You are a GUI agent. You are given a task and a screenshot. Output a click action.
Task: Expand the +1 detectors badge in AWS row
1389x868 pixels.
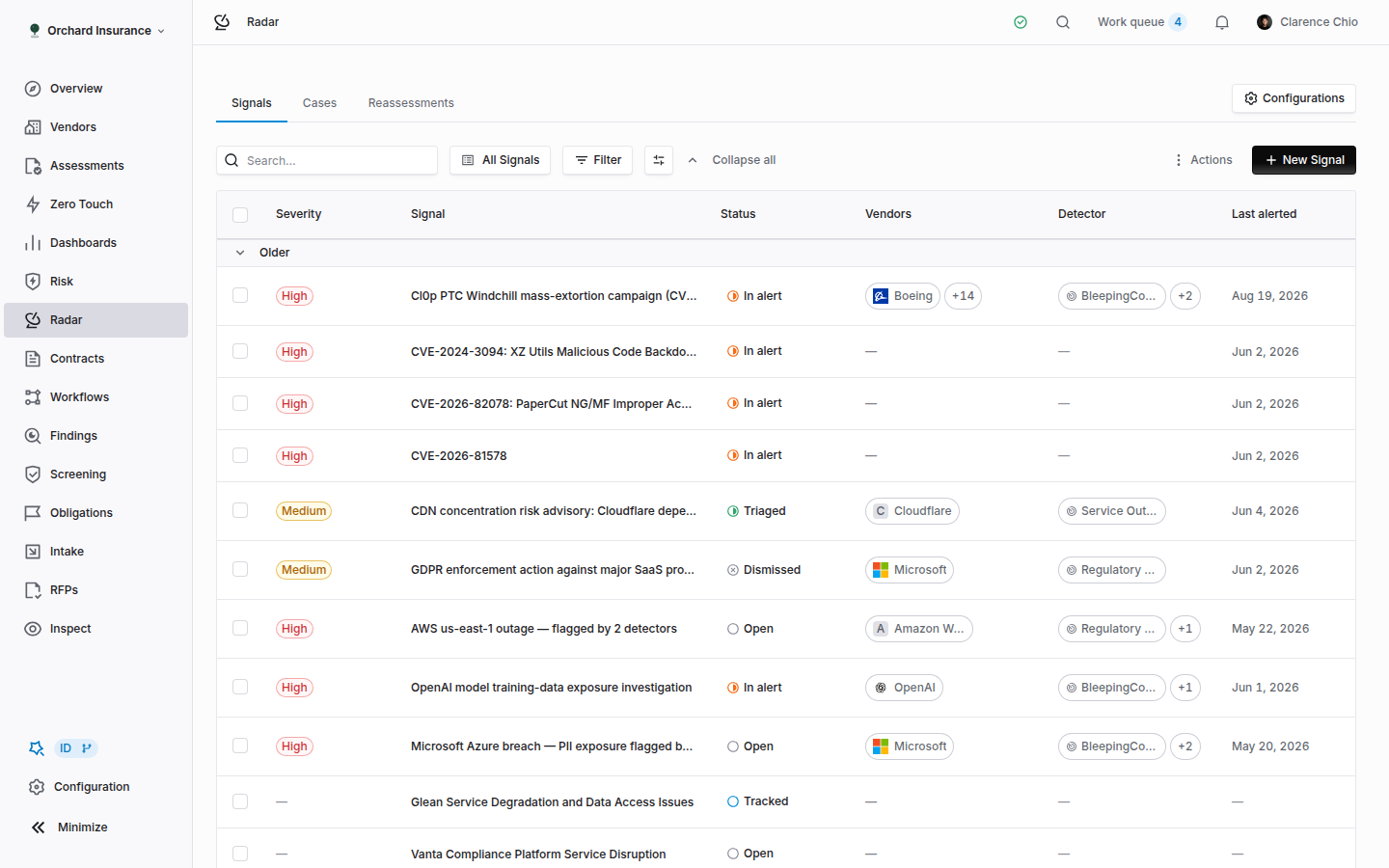coord(1185,629)
